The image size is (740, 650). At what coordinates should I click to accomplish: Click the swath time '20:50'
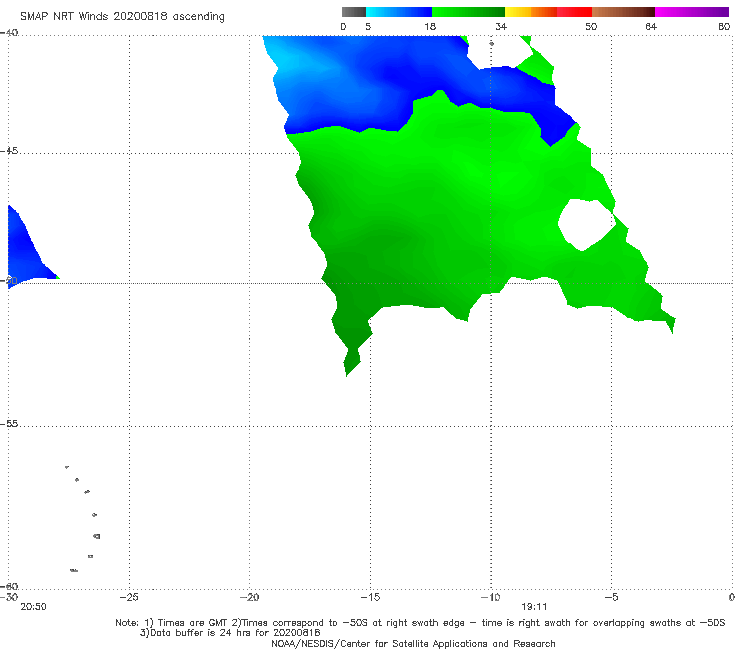coord(34,607)
